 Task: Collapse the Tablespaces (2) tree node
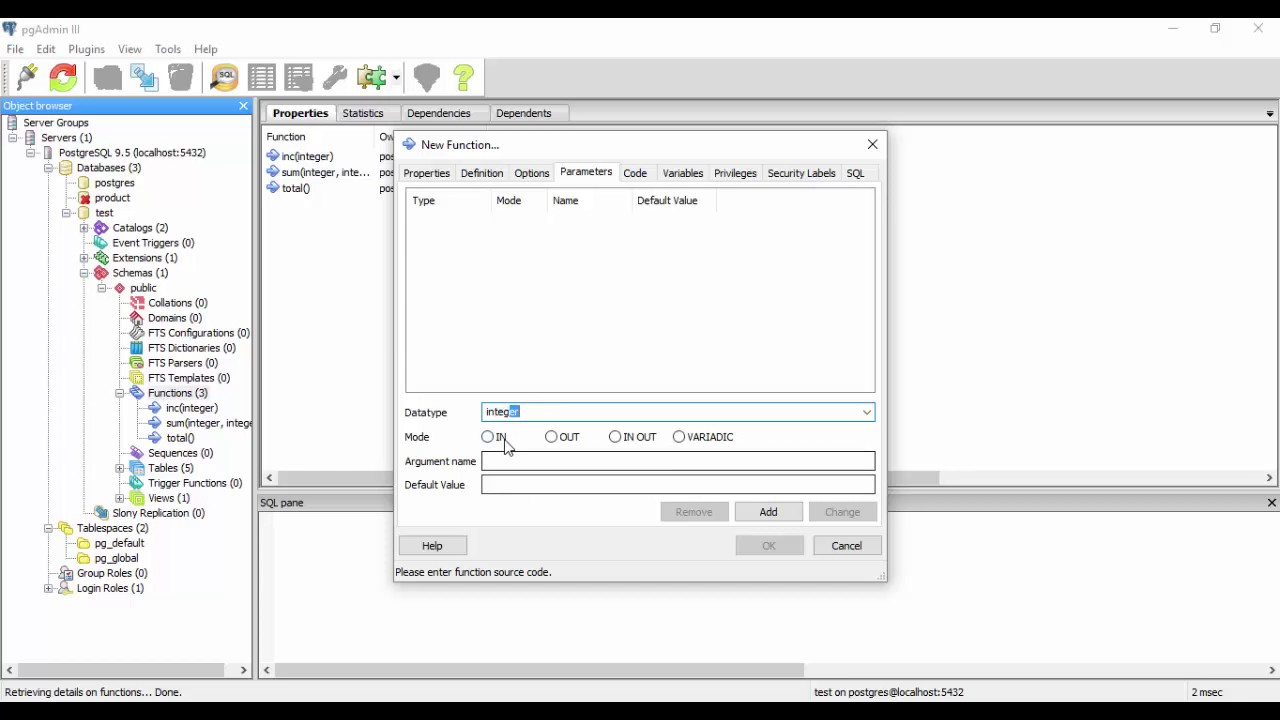tap(48, 528)
